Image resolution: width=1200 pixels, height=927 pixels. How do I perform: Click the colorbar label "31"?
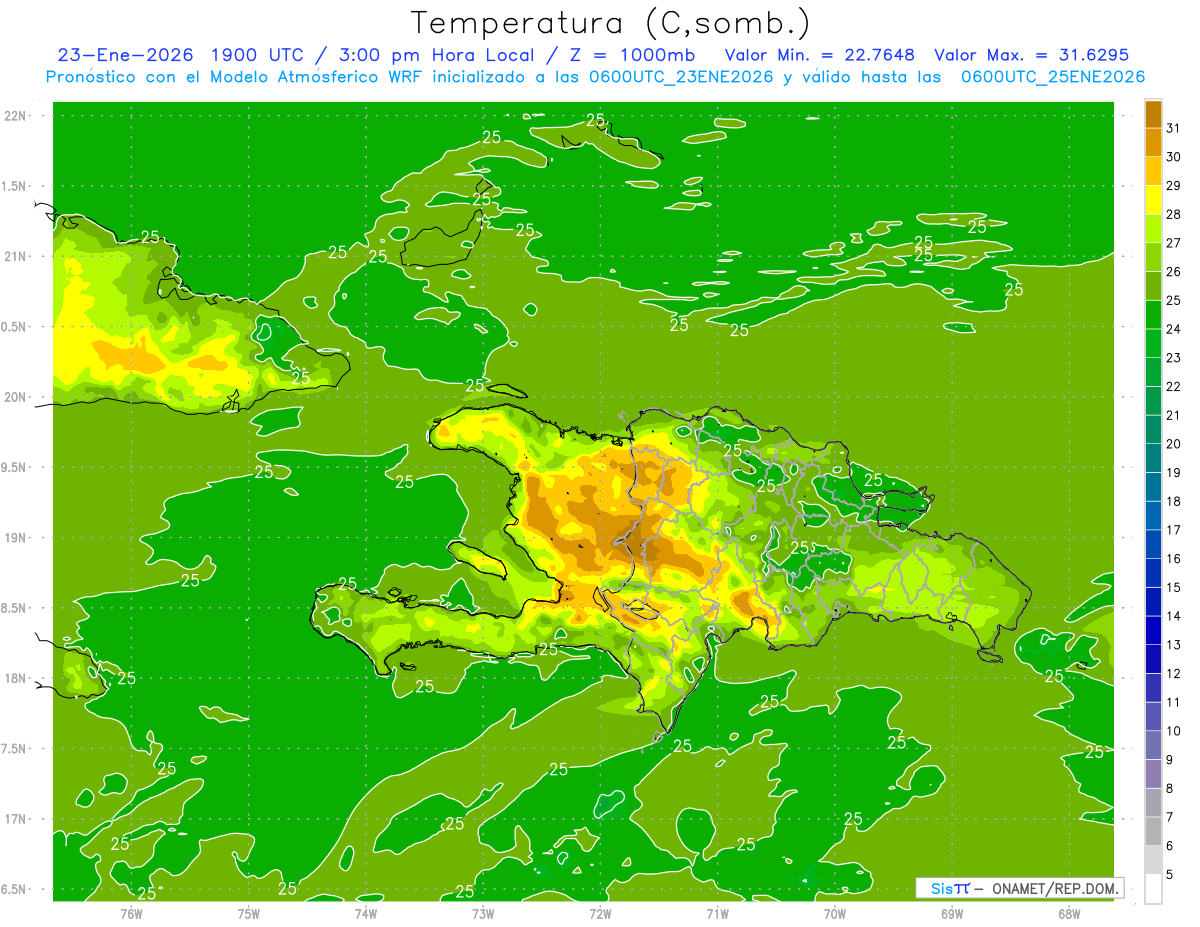coord(1173,127)
